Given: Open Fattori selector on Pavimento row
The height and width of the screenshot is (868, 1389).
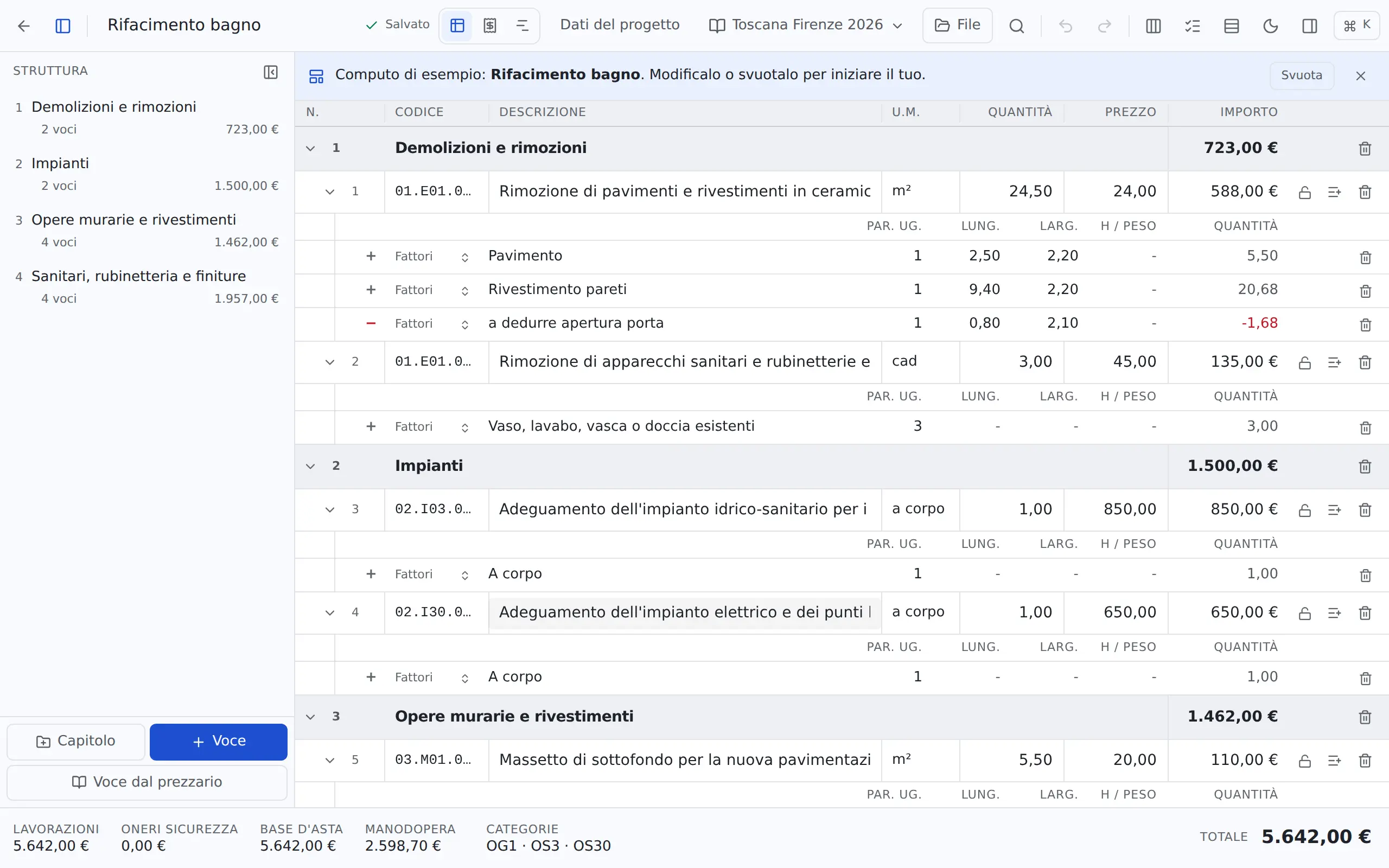Looking at the screenshot, I should coord(432,257).
